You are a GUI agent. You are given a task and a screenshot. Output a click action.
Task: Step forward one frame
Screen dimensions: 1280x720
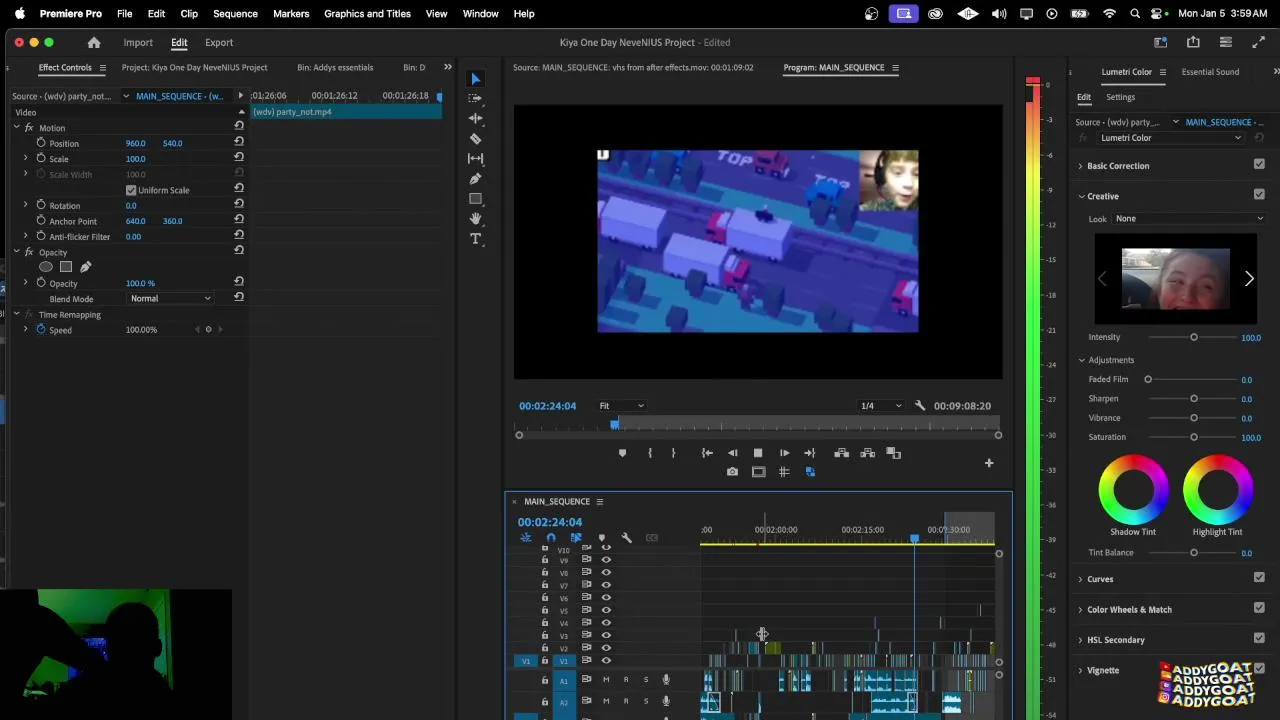[784, 453]
